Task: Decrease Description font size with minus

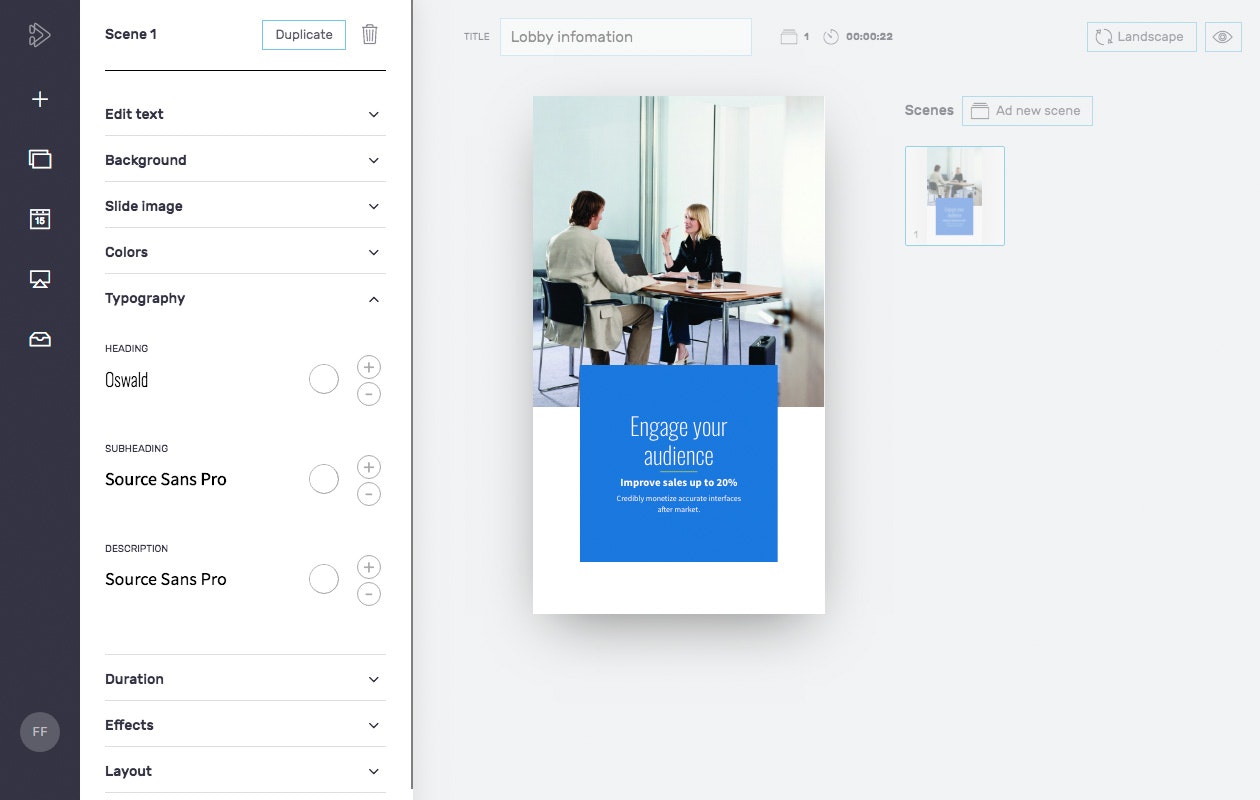Action: 369,595
